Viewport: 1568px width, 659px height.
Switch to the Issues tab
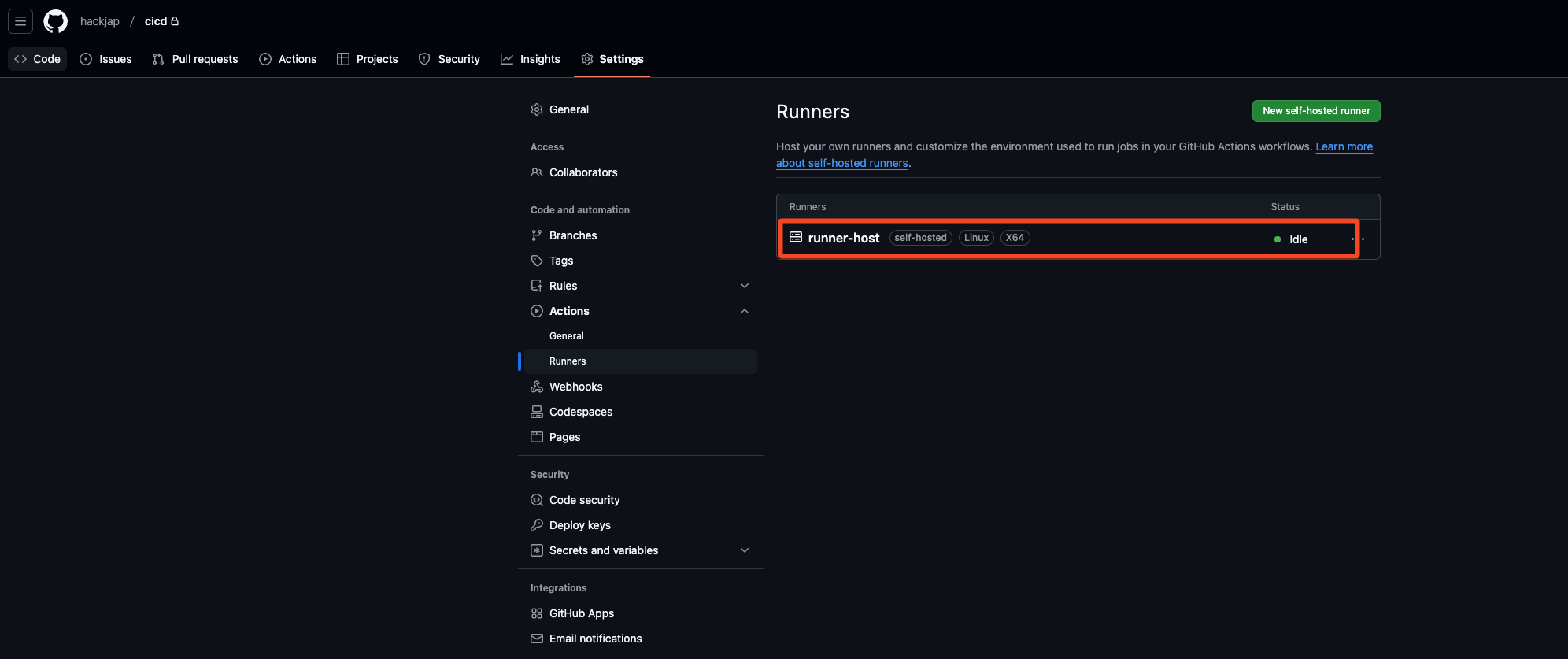pos(106,59)
